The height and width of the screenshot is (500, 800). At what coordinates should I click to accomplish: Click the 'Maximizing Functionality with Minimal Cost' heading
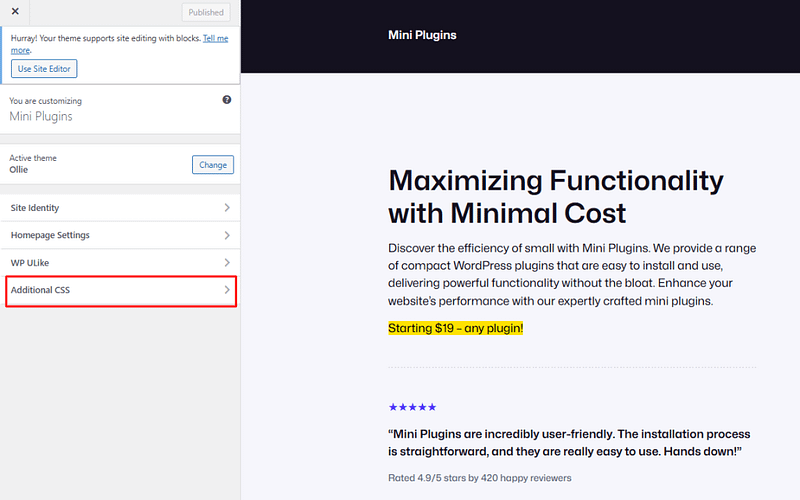point(556,196)
